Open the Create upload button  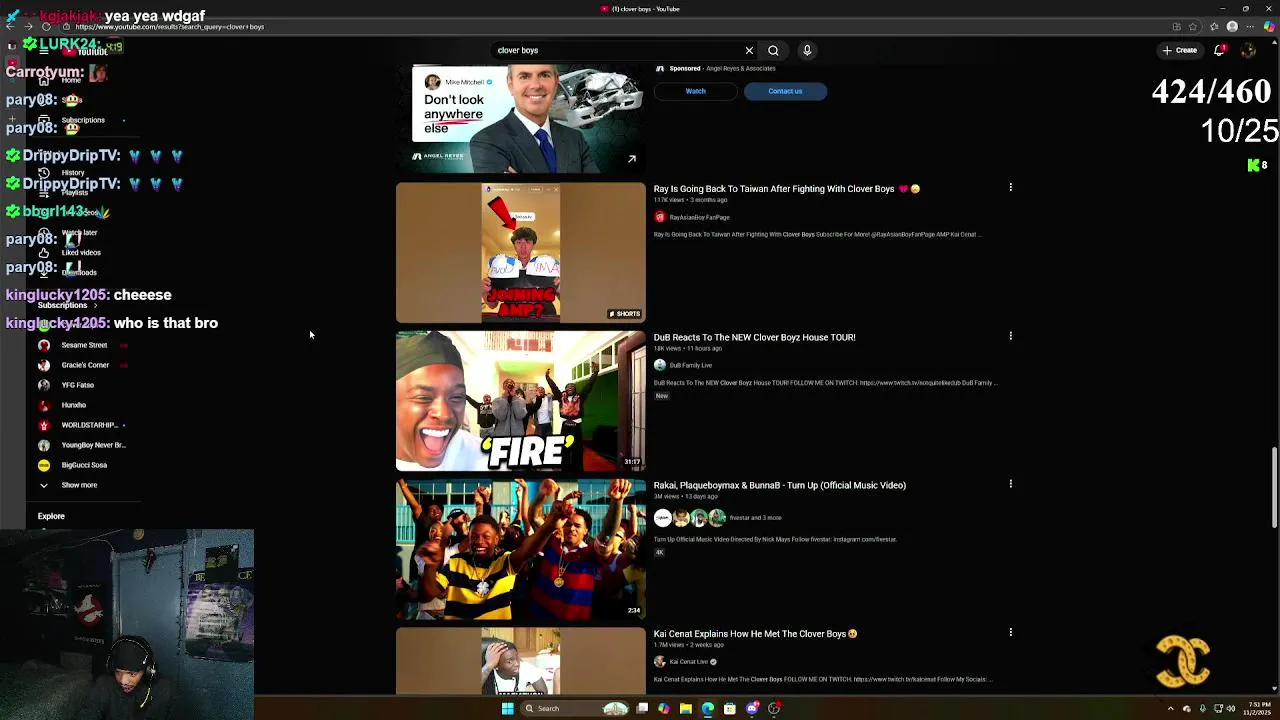(x=1179, y=50)
